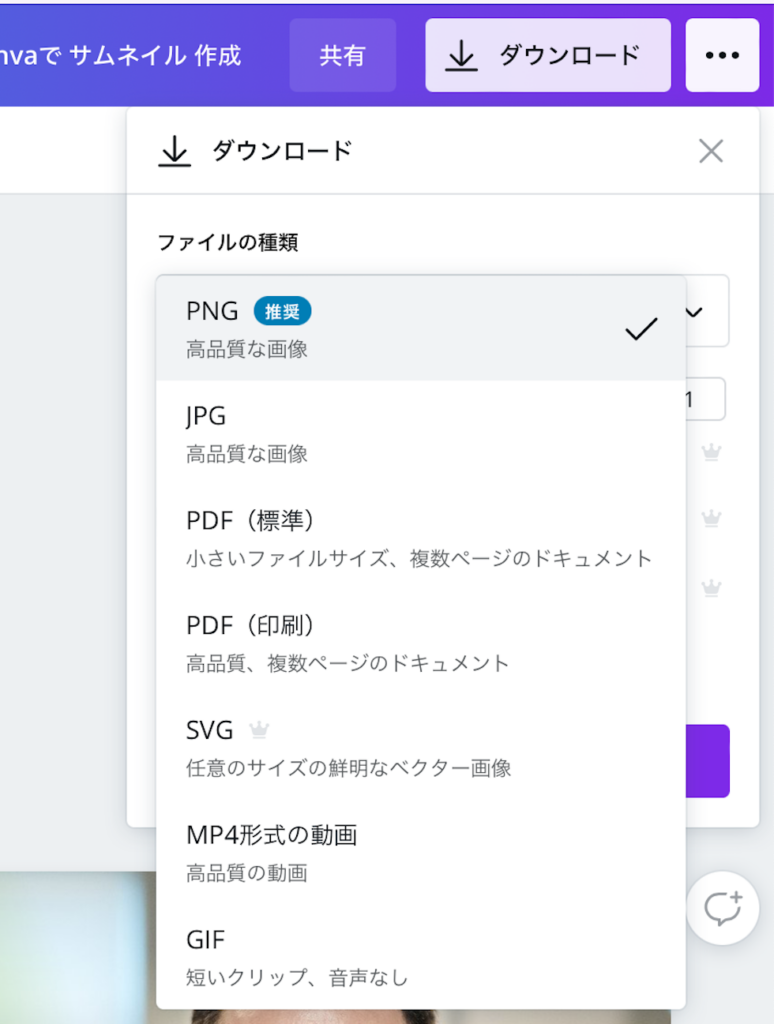774x1024 pixels.
Task: Open the add comment bubble icon
Action: (722, 908)
